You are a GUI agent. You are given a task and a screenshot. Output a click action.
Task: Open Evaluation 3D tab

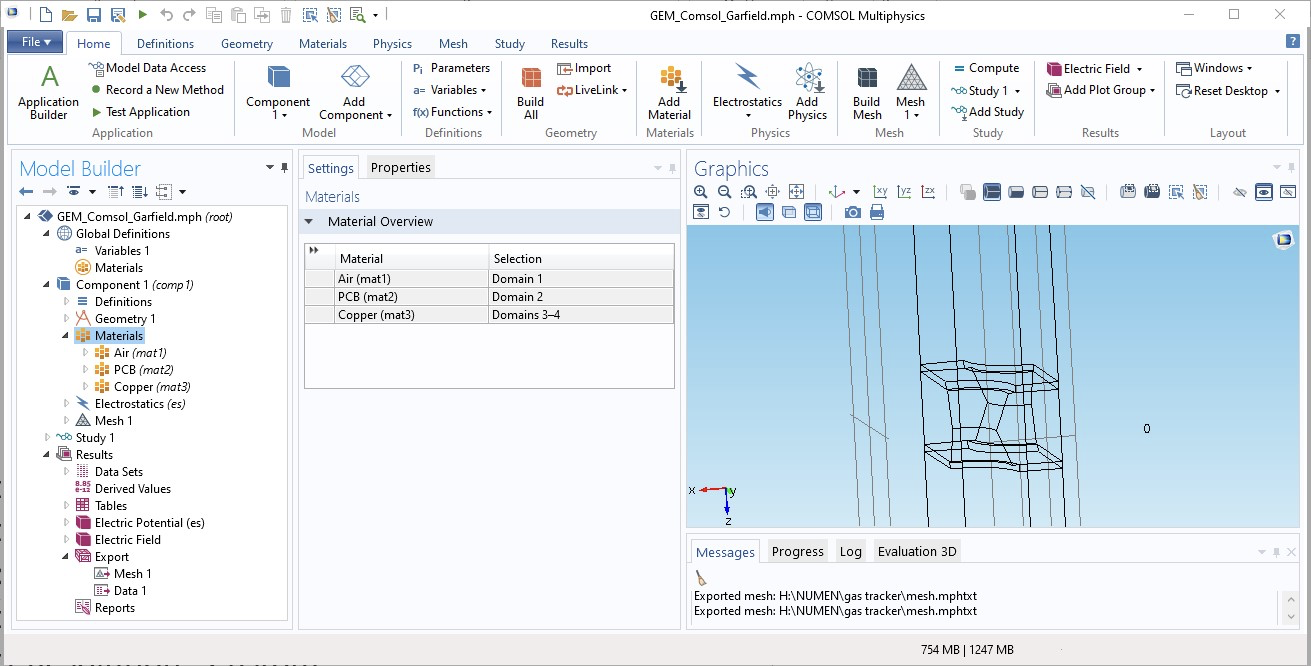tap(917, 552)
